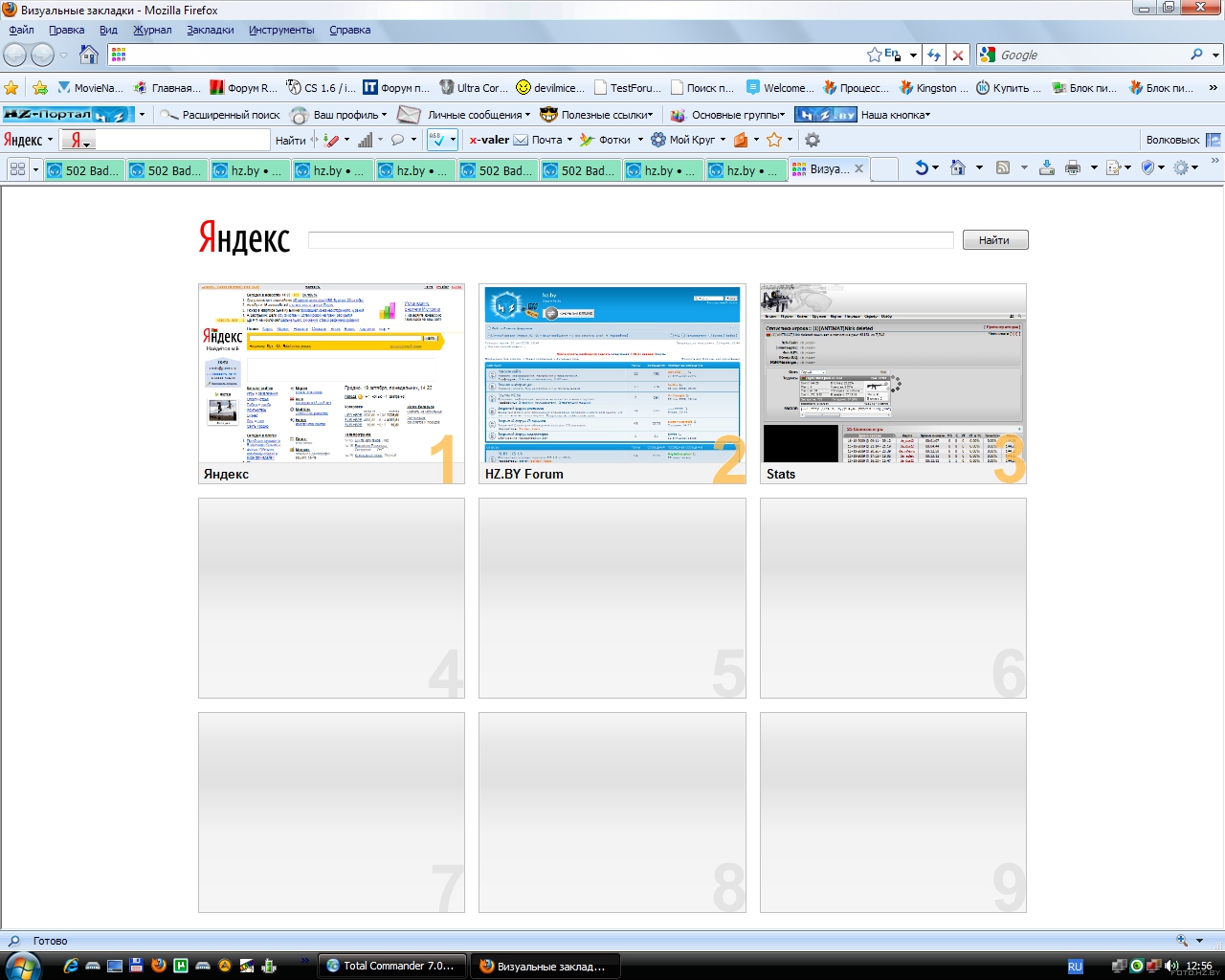The image size is (1225, 980).
Task: Expand the Полезные ссылки dropdown
Action: (x=651, y=115)
